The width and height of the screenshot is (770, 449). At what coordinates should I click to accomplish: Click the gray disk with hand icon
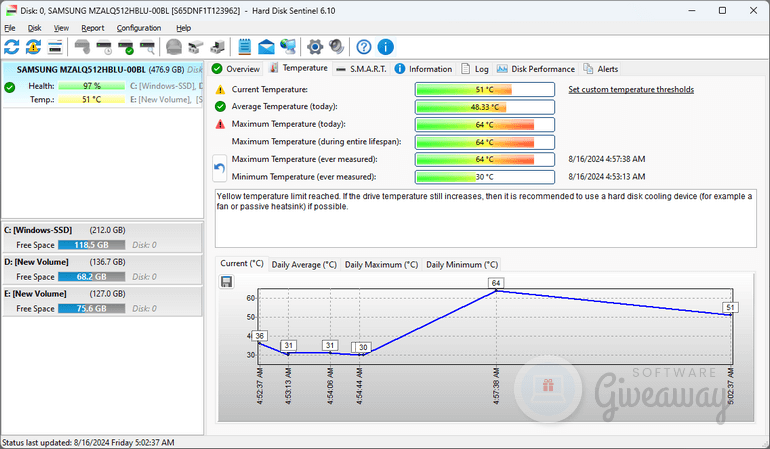[x=82, y=47]
